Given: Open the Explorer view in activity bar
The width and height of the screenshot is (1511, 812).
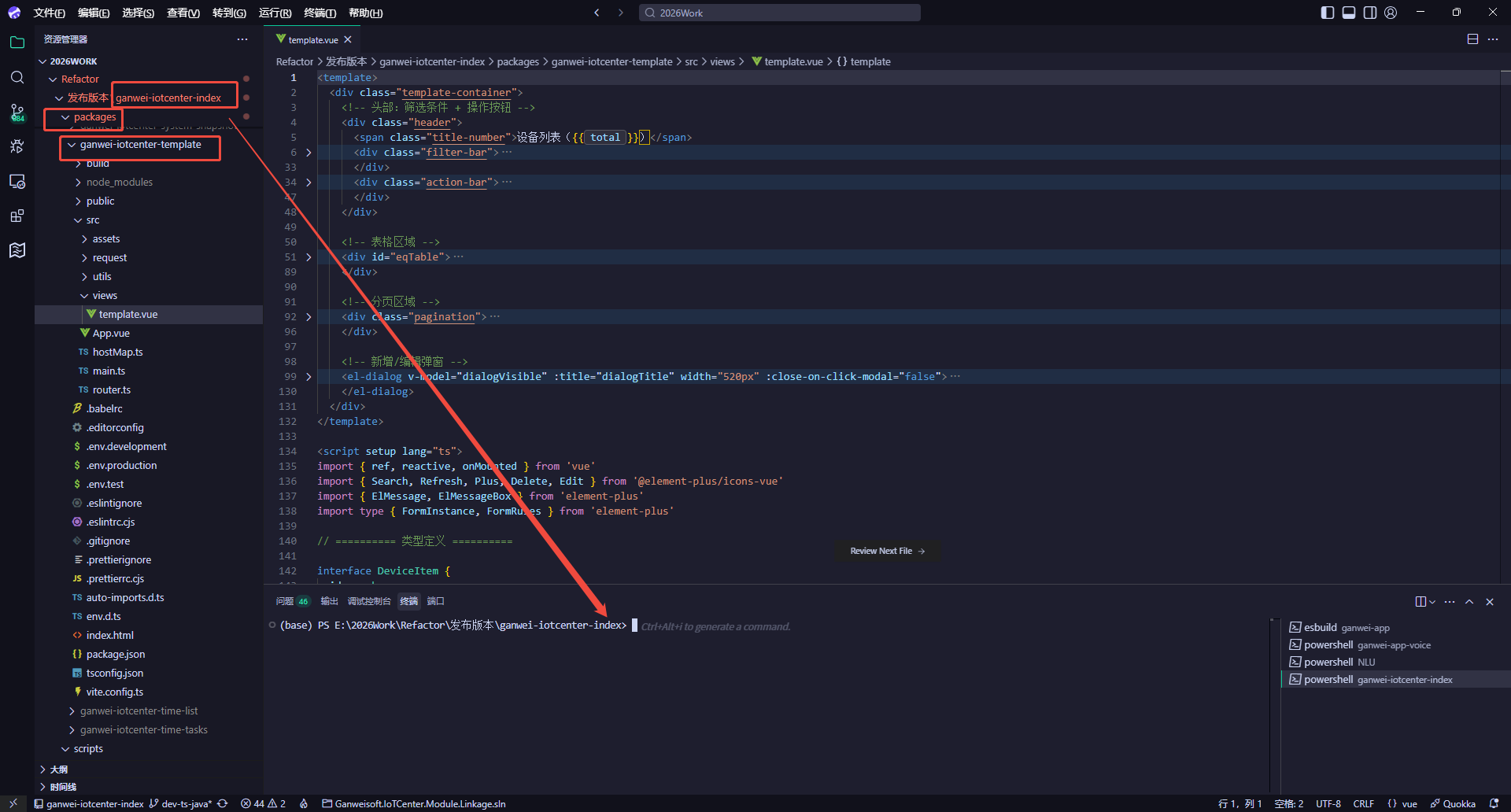Looking at the screenshot, I should click(17, 42).
